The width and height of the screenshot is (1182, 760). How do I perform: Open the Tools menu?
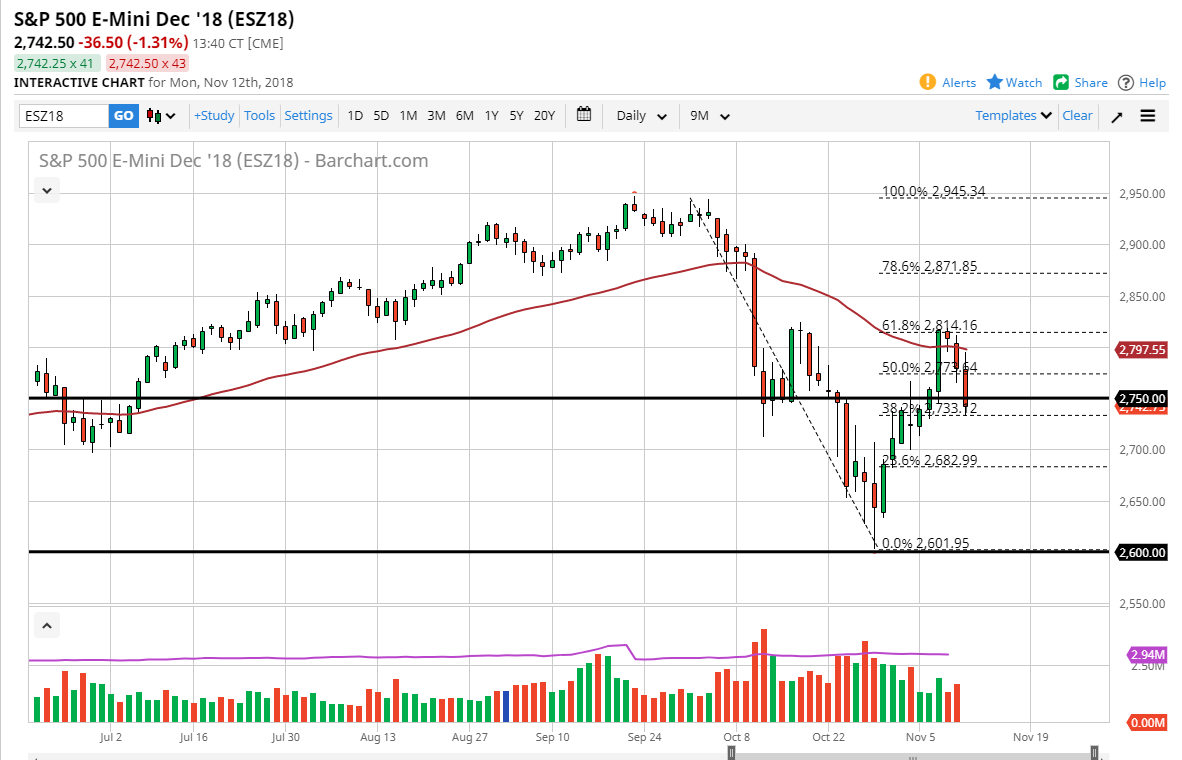259,115
